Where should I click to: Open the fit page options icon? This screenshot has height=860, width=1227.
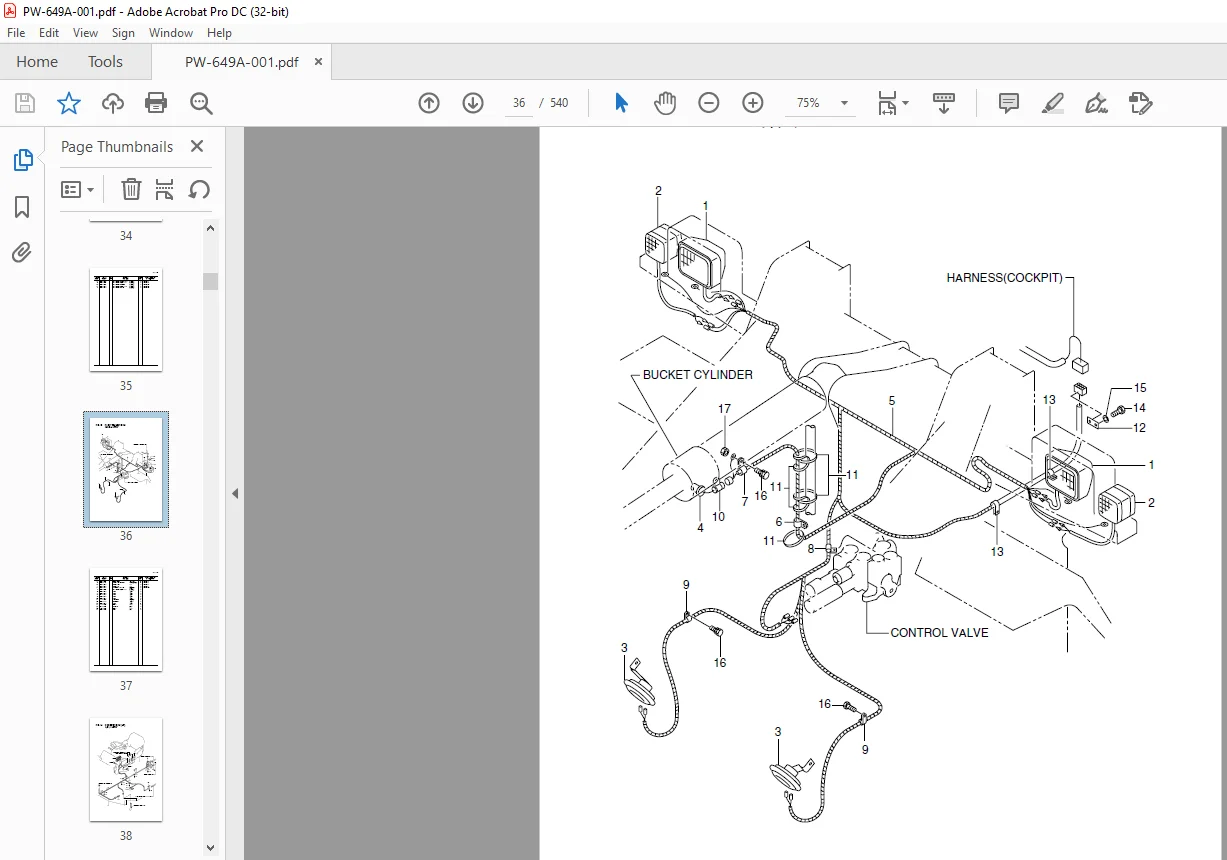tap(887, 103)
